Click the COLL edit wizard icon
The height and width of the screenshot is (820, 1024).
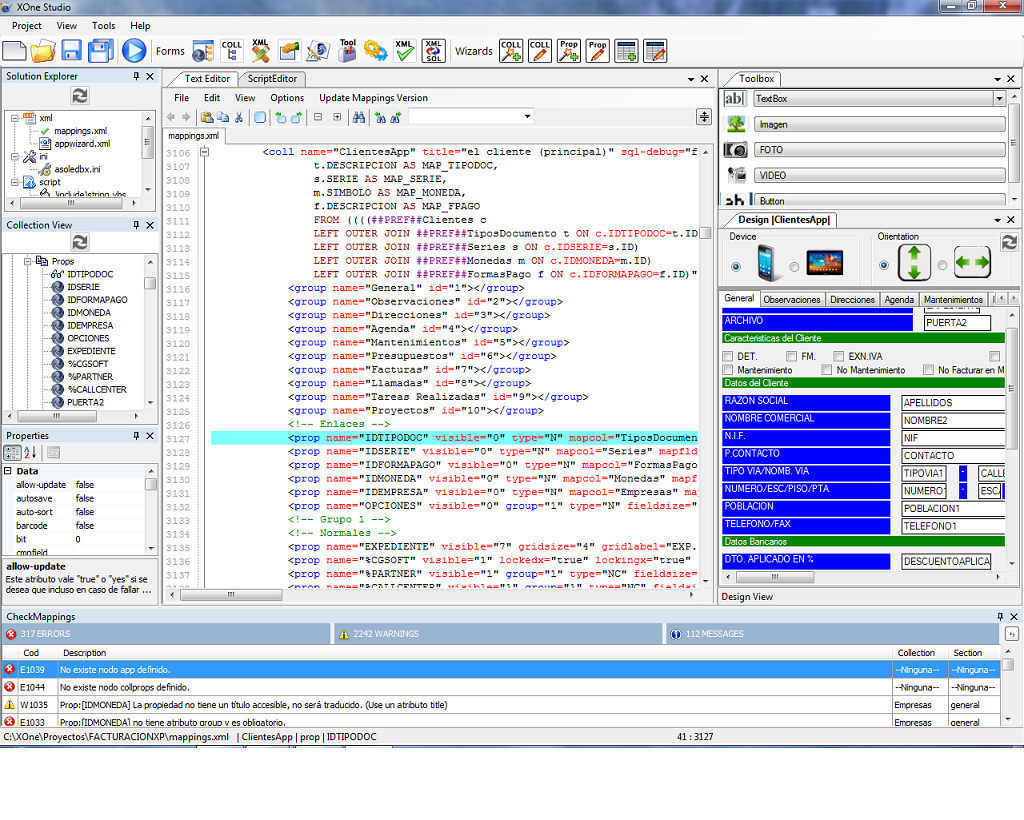540,51
